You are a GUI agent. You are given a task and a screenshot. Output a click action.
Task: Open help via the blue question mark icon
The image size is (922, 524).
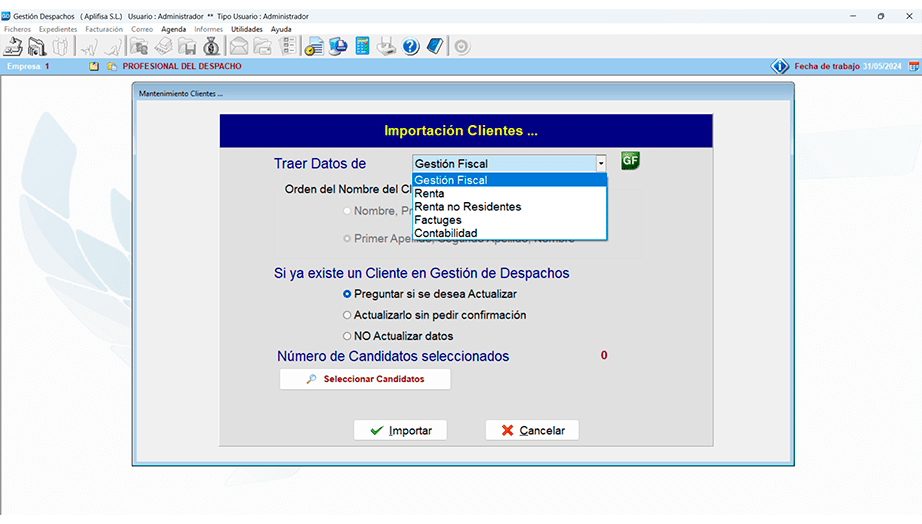pyautogui.click(x=410, y=46)
